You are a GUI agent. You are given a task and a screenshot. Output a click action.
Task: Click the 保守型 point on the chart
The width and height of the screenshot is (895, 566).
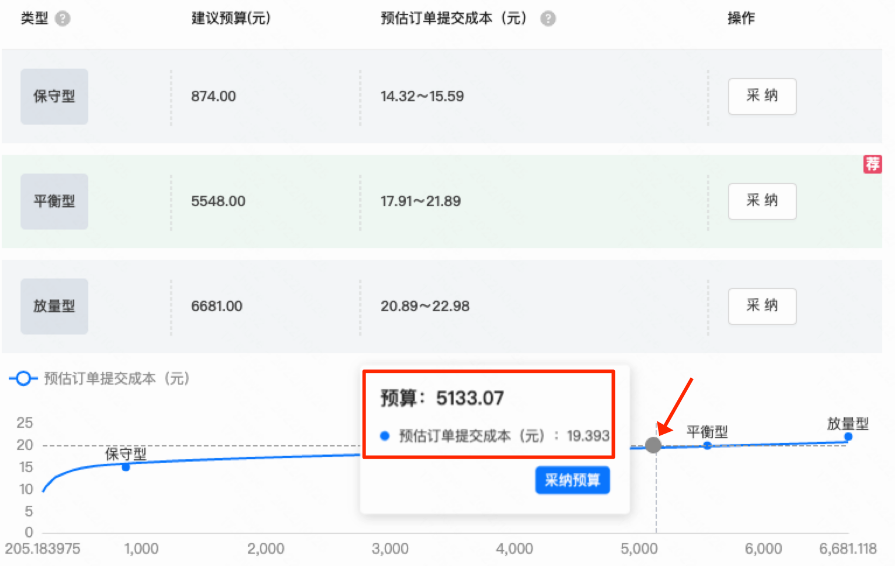click(x=126, y=467)
